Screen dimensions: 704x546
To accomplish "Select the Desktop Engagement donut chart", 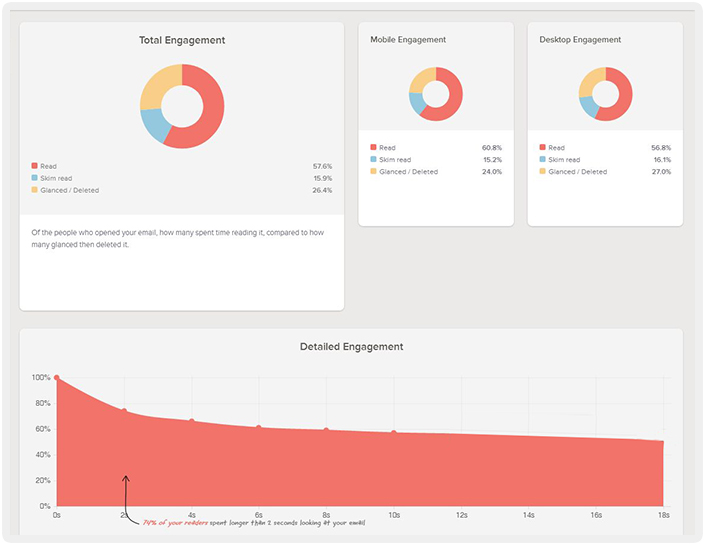I will (605, 94).
